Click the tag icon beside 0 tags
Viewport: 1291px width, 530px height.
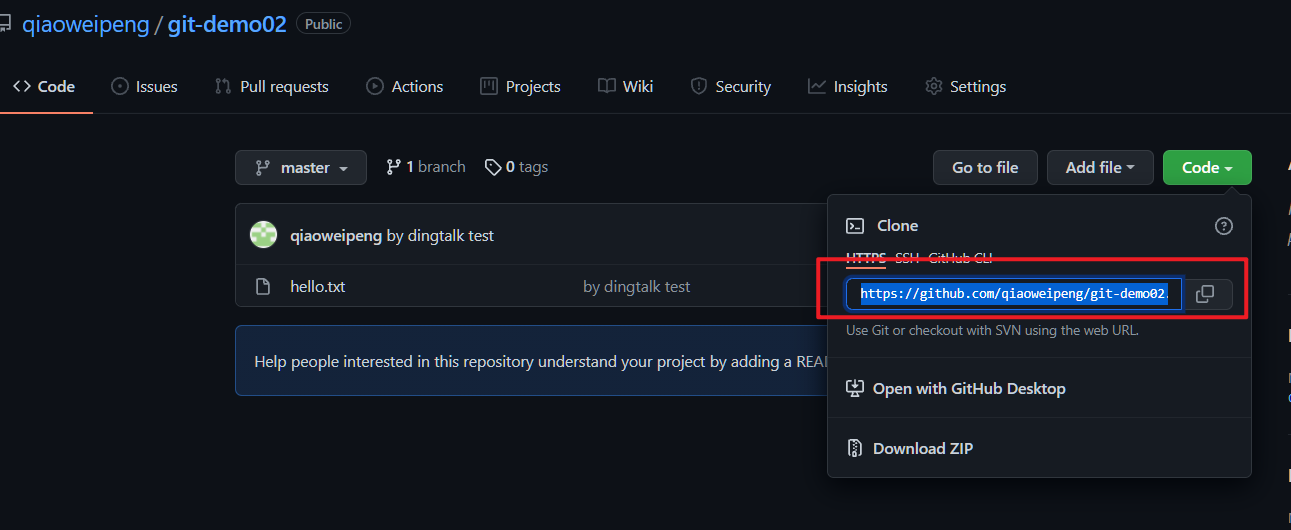pyautogui.click(x=492, y=167)
